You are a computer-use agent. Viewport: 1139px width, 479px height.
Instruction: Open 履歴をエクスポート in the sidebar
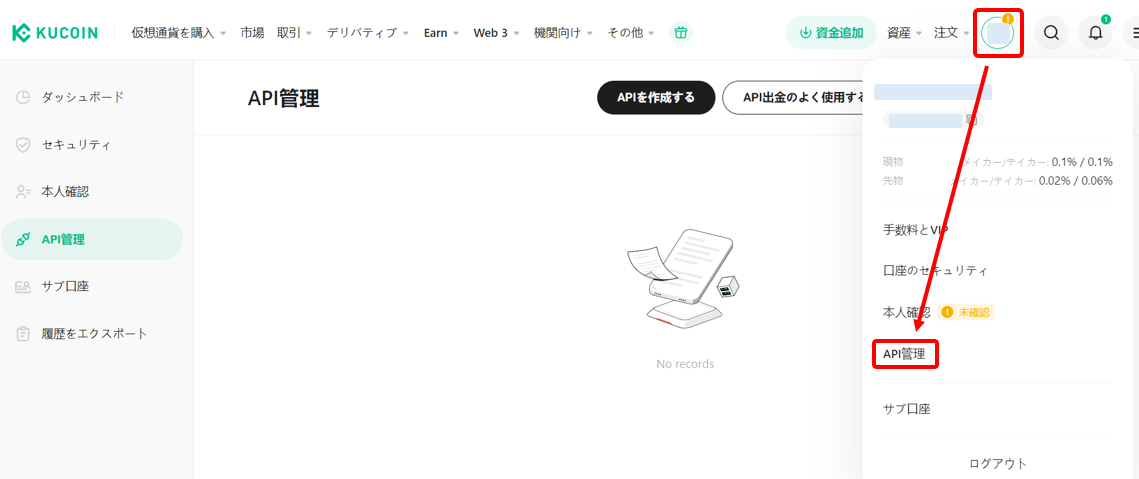94,333
